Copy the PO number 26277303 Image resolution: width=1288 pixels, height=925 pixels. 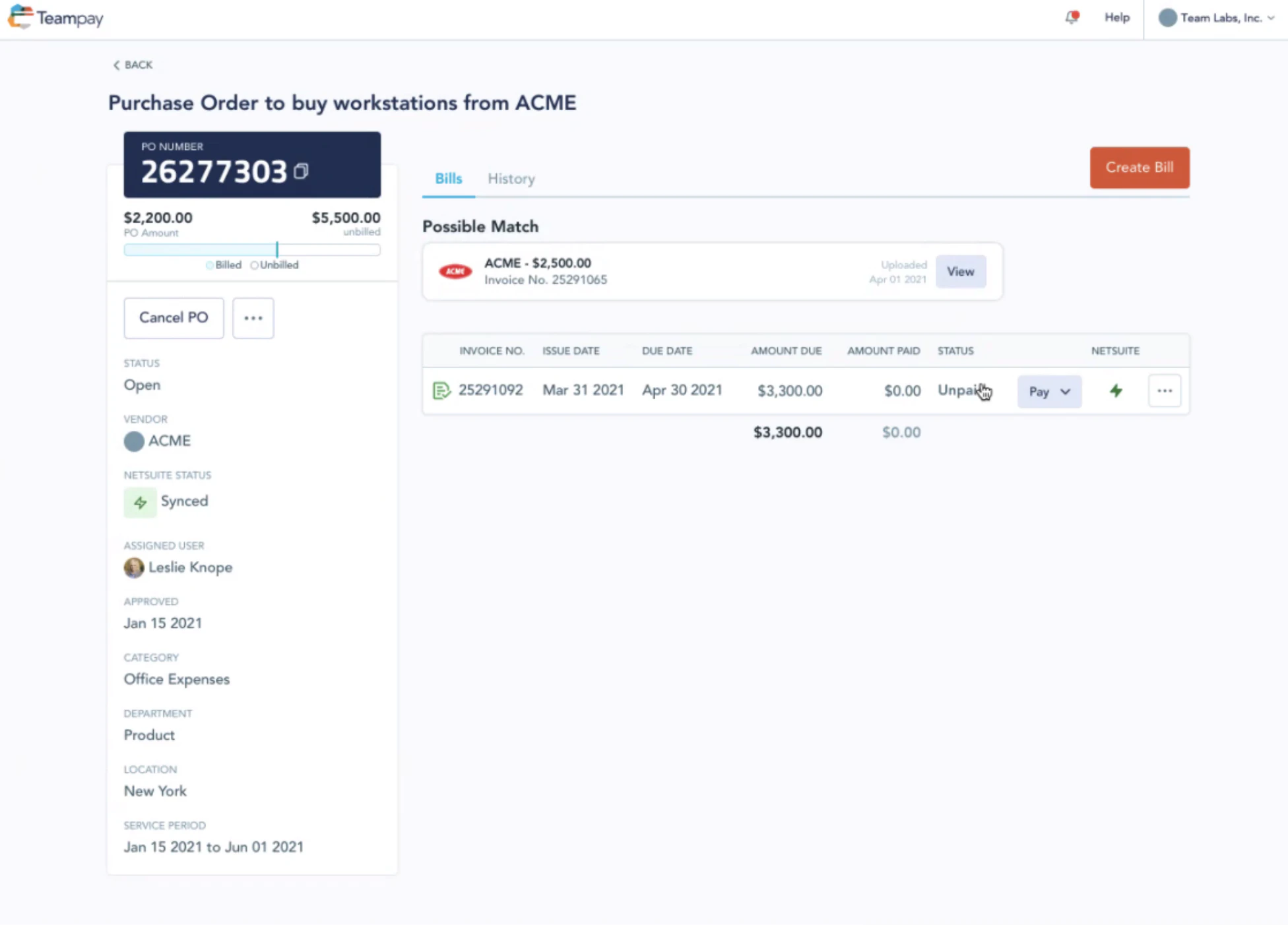tap(302, 172)
